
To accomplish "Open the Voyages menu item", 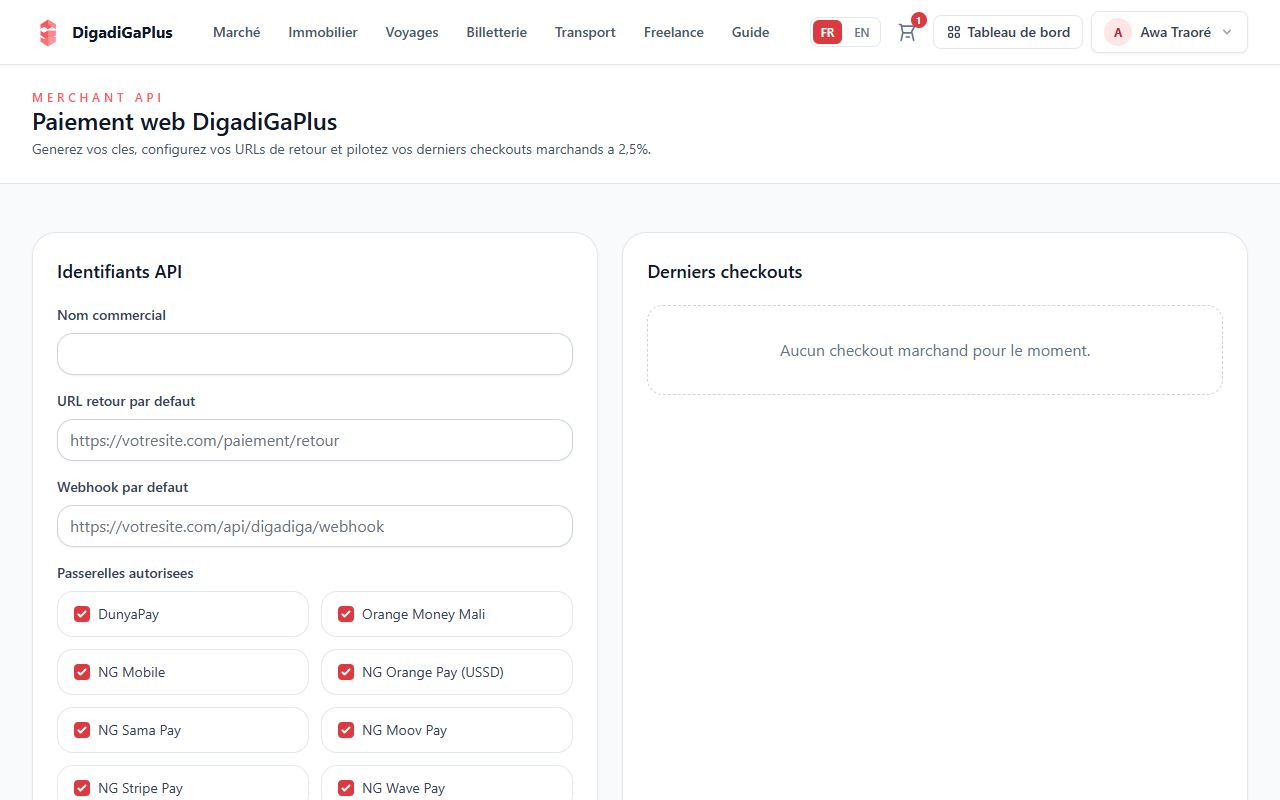I will pos(412,32).
